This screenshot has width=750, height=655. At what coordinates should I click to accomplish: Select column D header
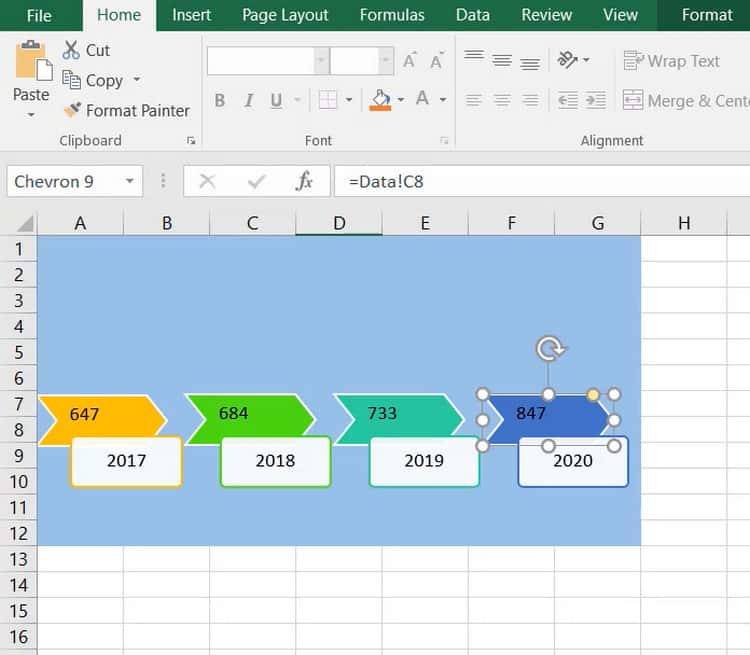(339, 223)
